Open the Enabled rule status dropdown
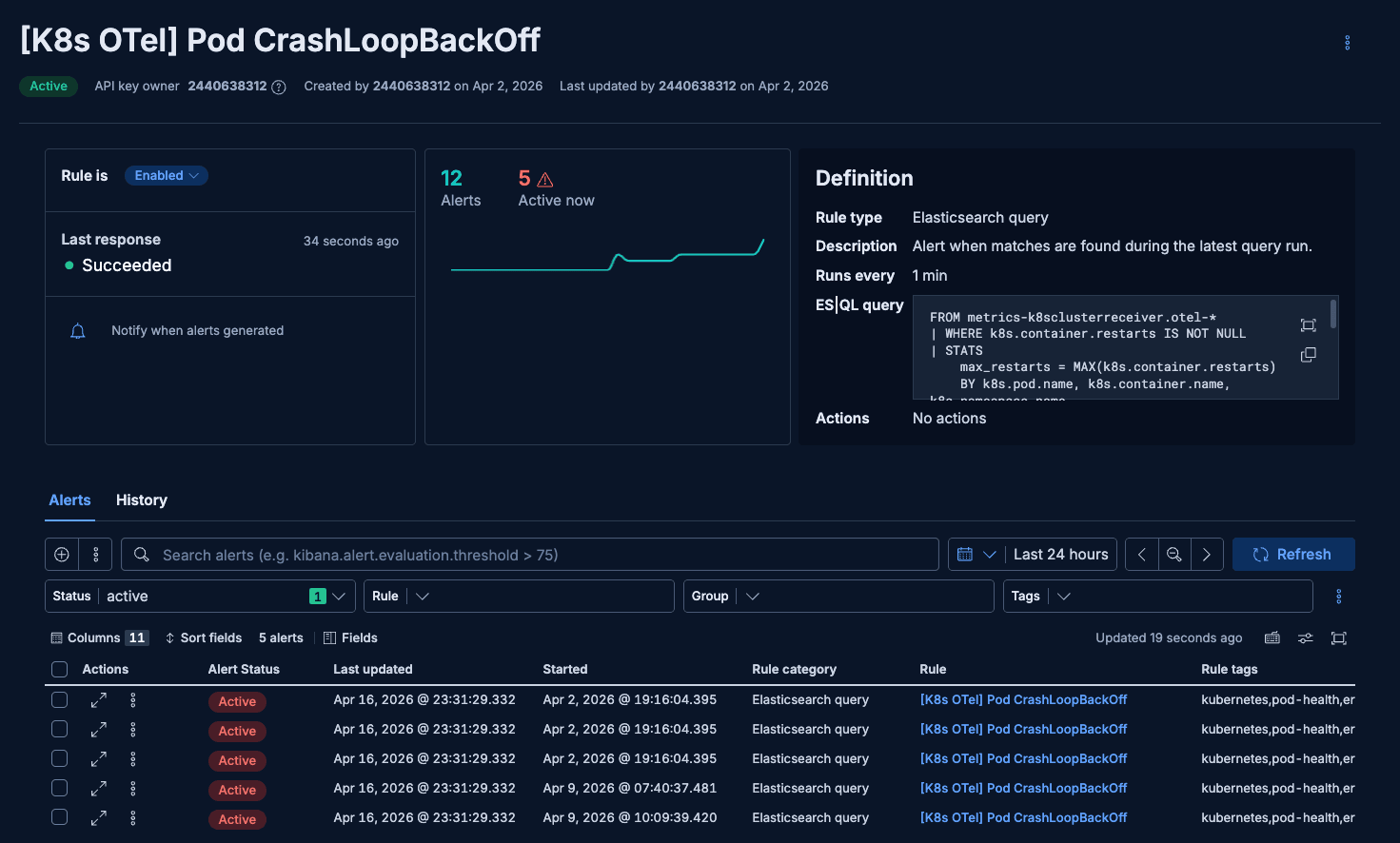This screenshot has width=1400, height=843. (166, 175)
